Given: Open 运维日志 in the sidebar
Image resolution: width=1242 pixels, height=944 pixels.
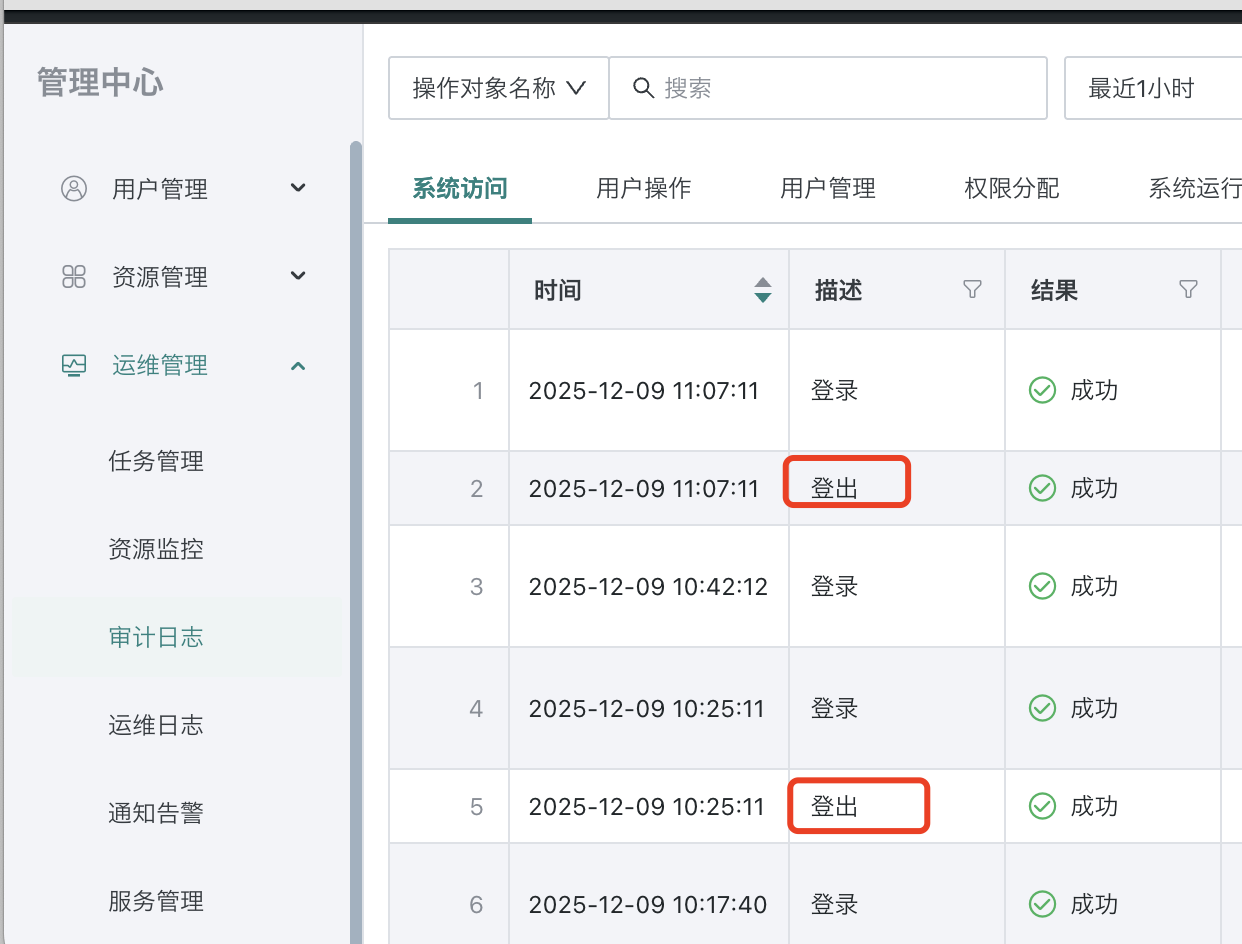Looking at the screenshot, I should coord(156,725).
